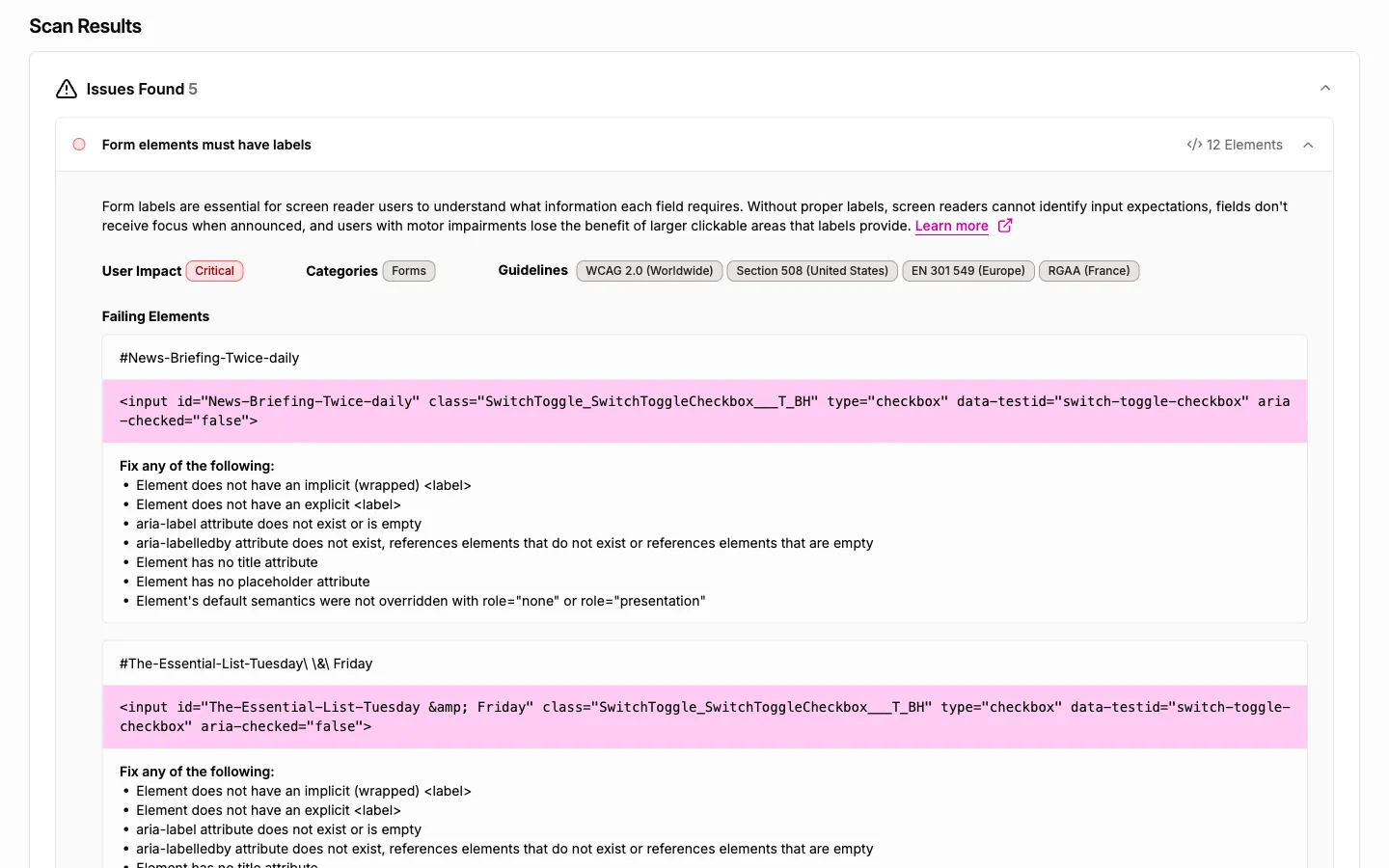Click the Section 508 (United States) tag

(x=812, y=271)
